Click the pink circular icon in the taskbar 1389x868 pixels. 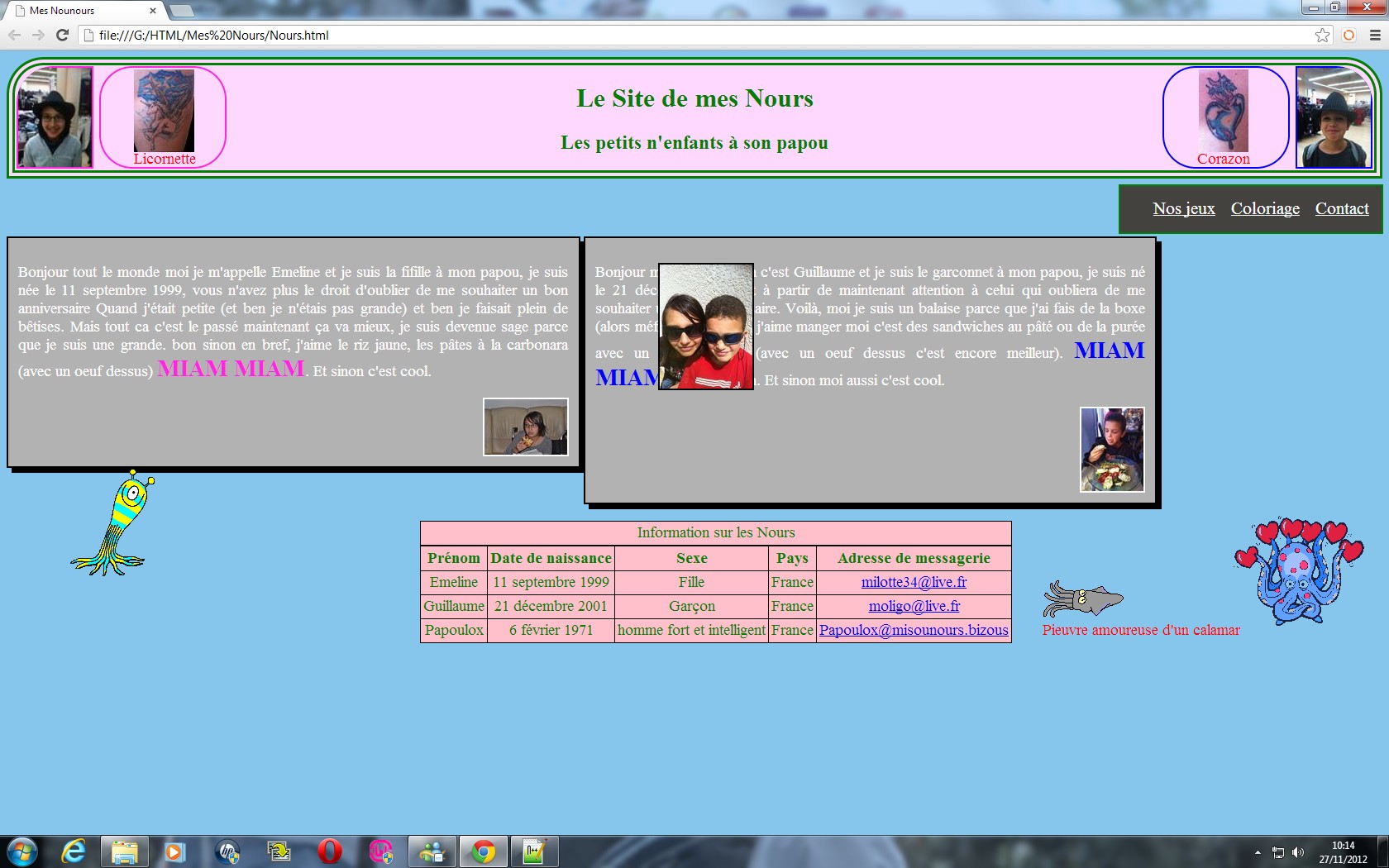click(380, 851)
